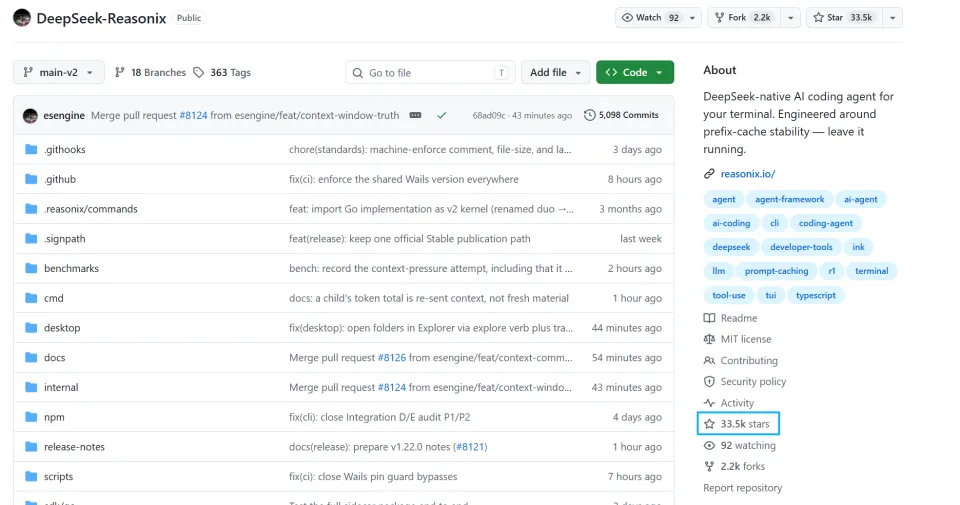
Task: Open the MIT license link
Action: pos(746,339)
